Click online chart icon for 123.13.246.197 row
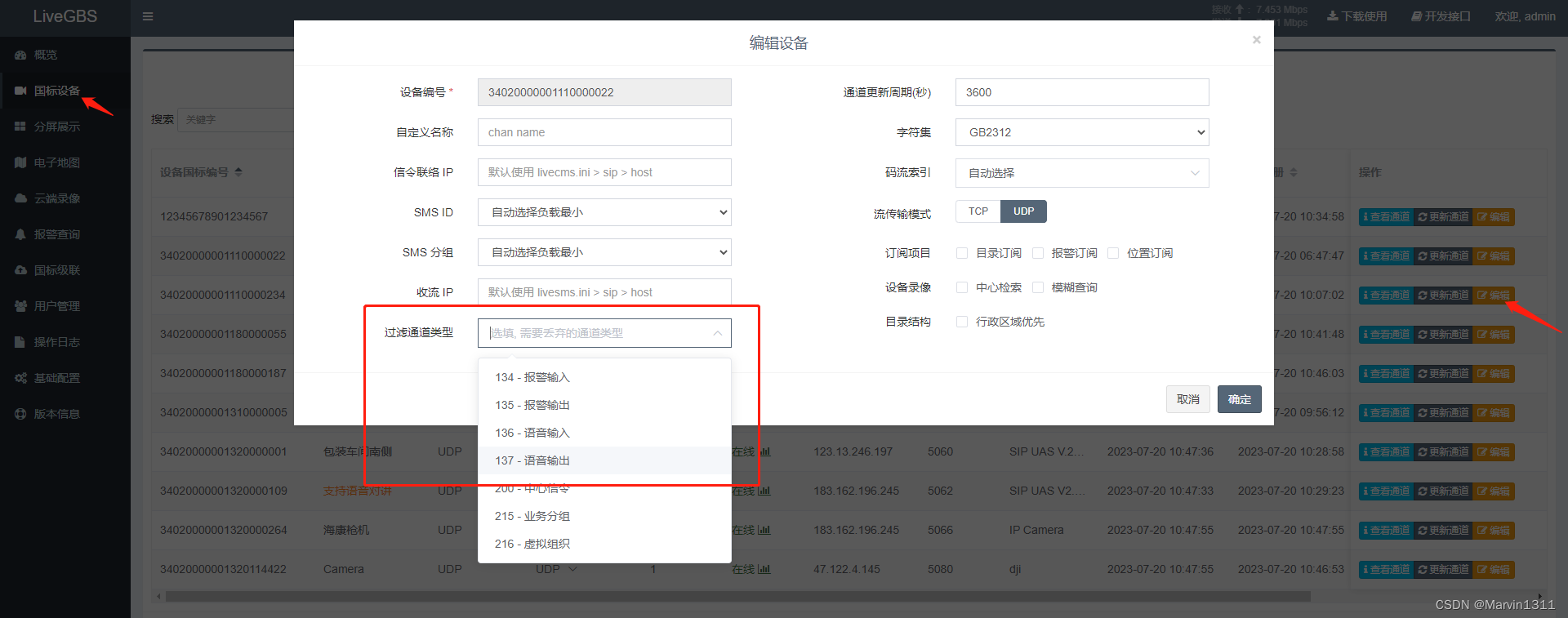This screenshot has height=618, width=1568. 764,451
